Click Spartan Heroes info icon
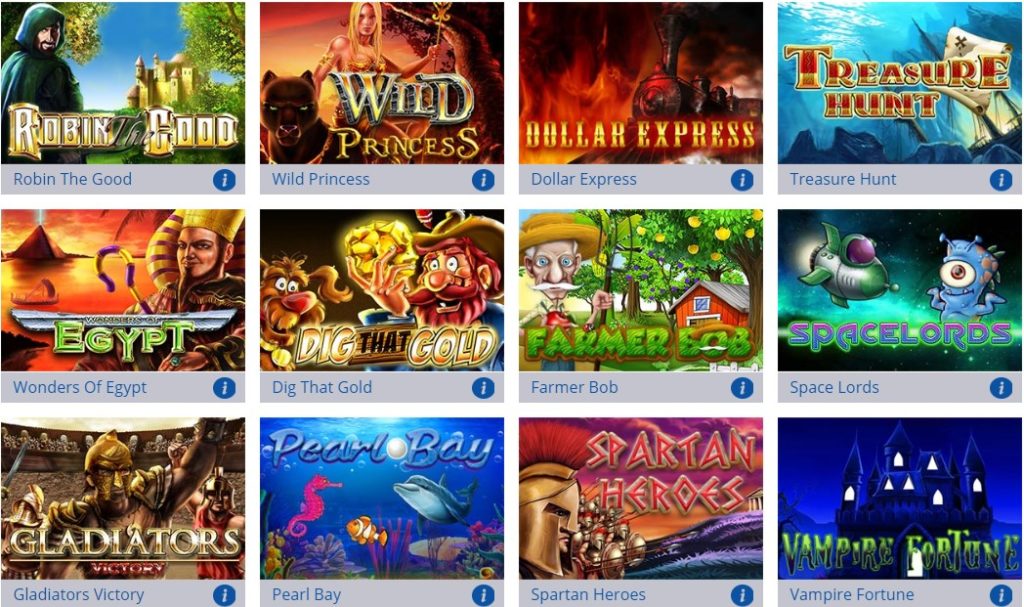The image size is (1024, 607). coord(742,595)
